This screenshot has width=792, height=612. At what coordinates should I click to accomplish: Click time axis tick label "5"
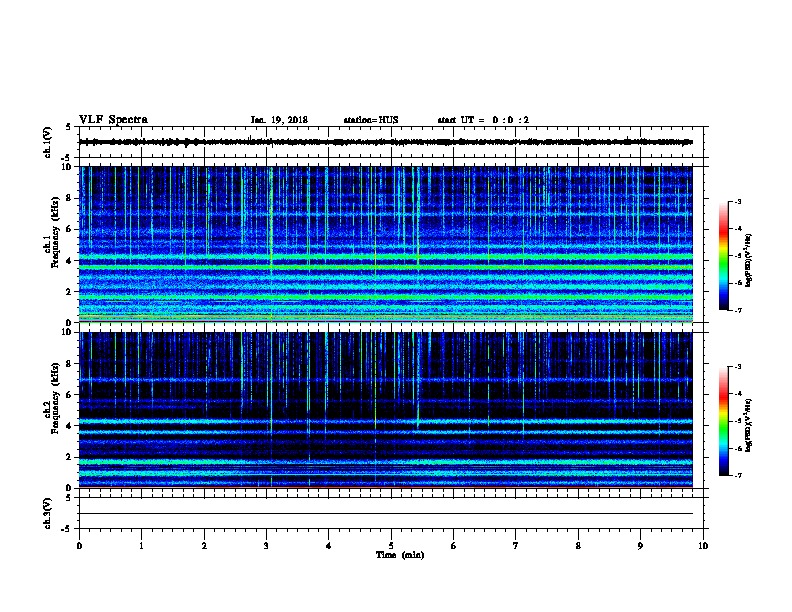click(391, 546)
